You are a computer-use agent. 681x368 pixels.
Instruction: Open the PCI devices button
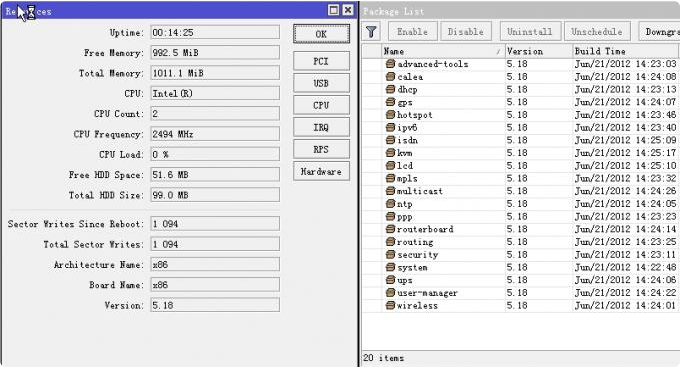pos(321,61)
